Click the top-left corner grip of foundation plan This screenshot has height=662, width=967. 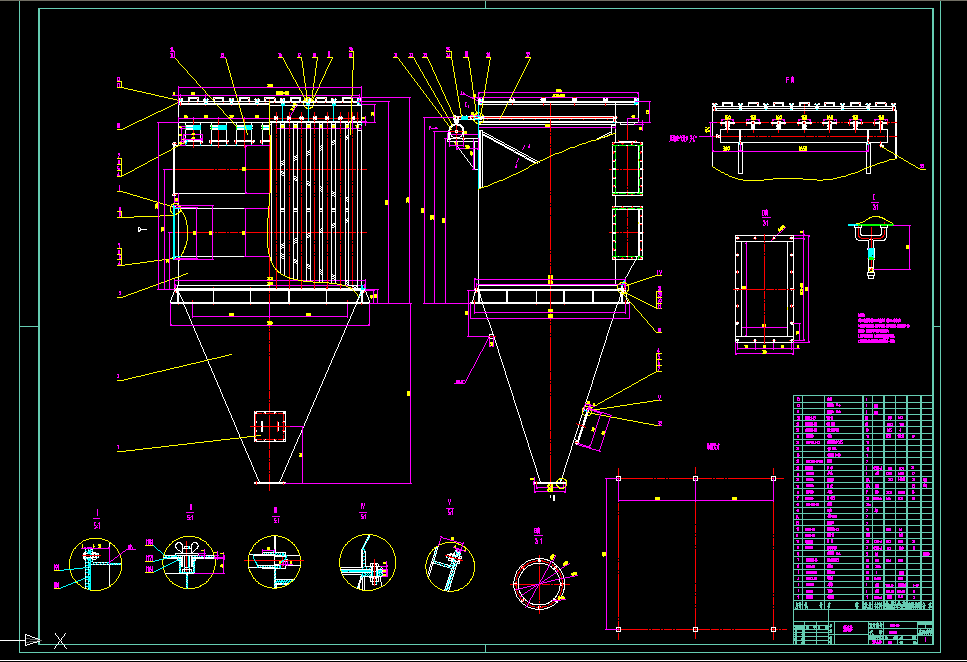click(618, 479)
